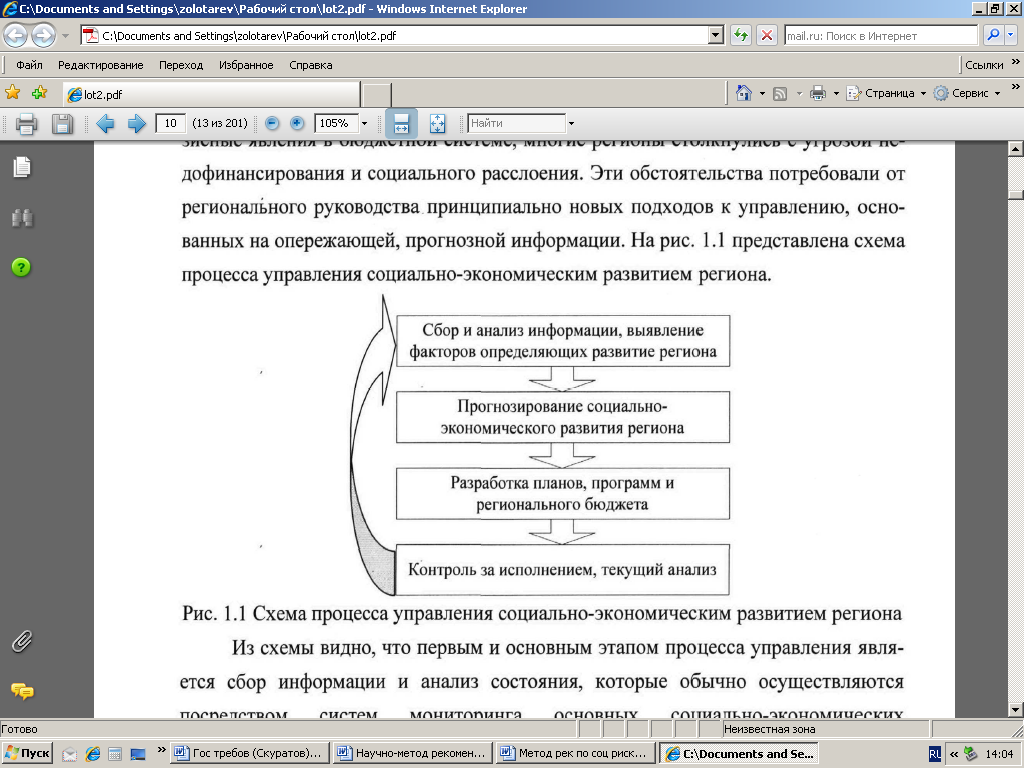Expand the address bar history dropdown
1024x768 pixels.
[716, 35]
